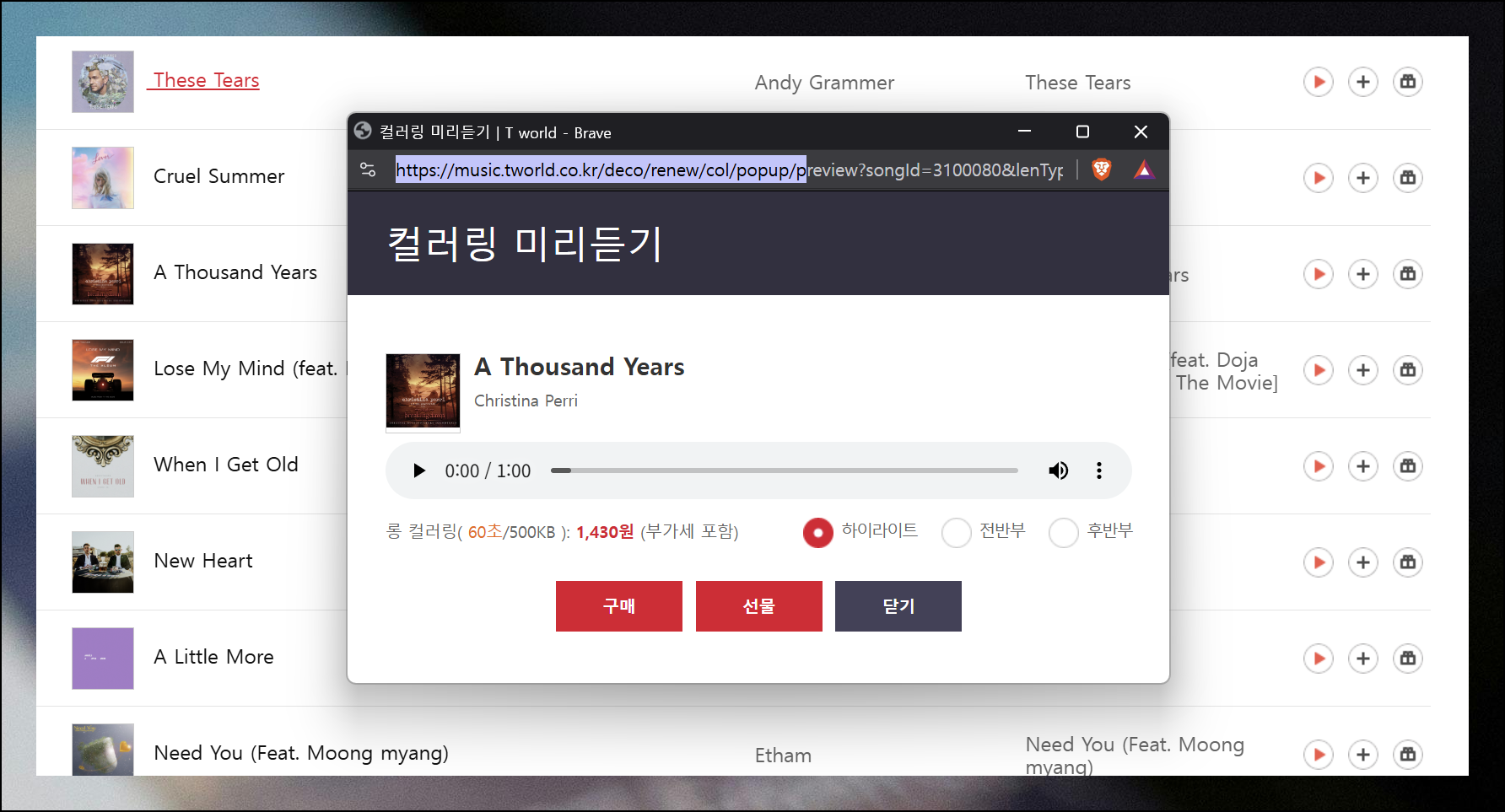Mute the audio player volume
This screenshot has width=1505, height=812.
tap(1058, 471)
